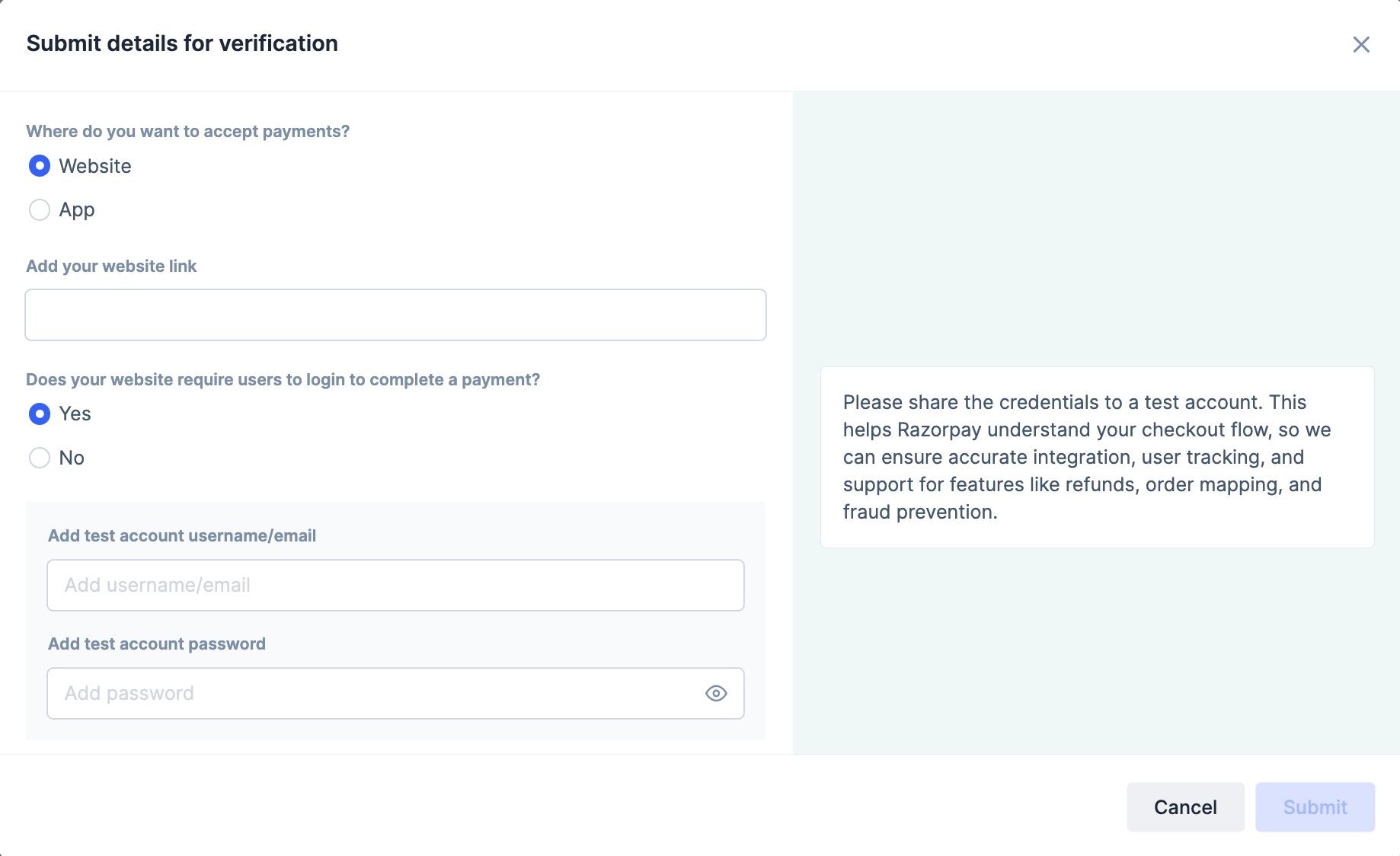Click the Add username/email text field
1400x856 pixels.
(395, 585)
